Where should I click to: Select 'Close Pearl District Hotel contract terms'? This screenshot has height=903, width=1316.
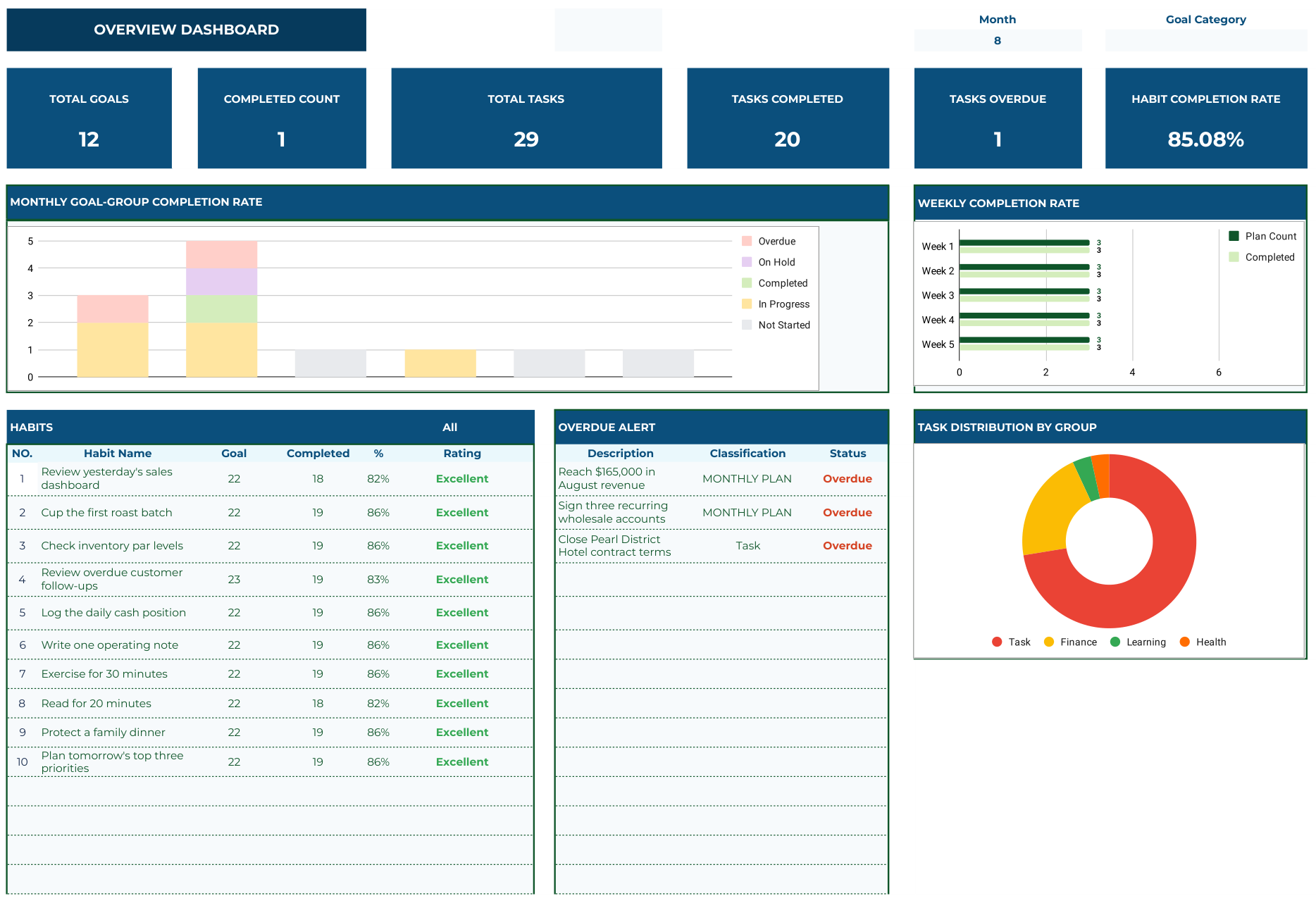point(614,546)
